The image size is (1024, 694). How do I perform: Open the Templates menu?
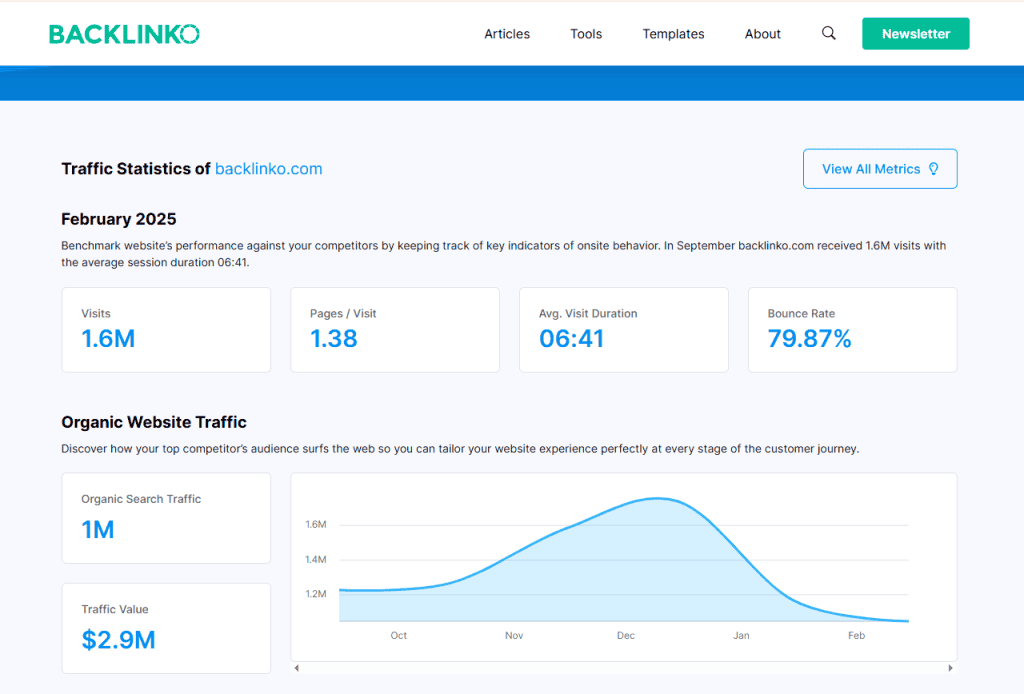[x=673, y=34]
